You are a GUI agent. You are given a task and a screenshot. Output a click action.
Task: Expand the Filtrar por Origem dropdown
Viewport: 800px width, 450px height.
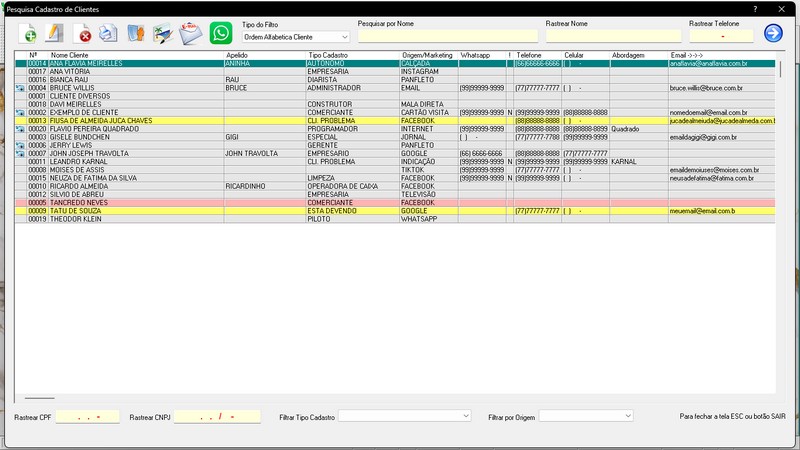tap(586, 416)
